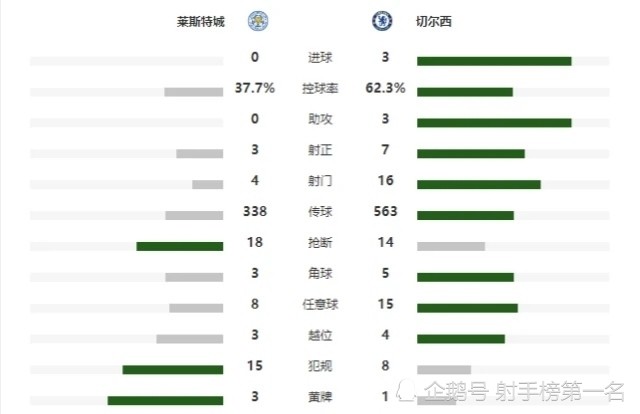This screenshot has height=414, width=640.
Task: Click Chelsea's green 角球 bar
Action: pos(465,277)
